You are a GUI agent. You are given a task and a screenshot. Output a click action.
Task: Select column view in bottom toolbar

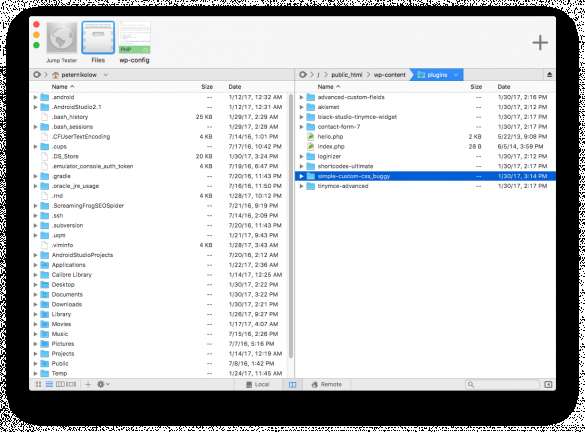(60, 384)
